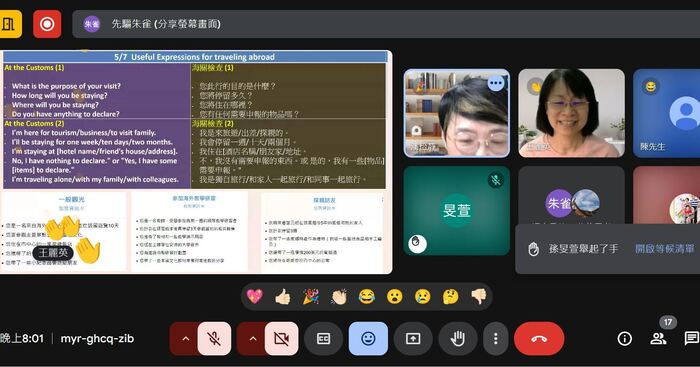
Task: Select the 朱雀 grouped avatars tile
Action: point(571,195)
